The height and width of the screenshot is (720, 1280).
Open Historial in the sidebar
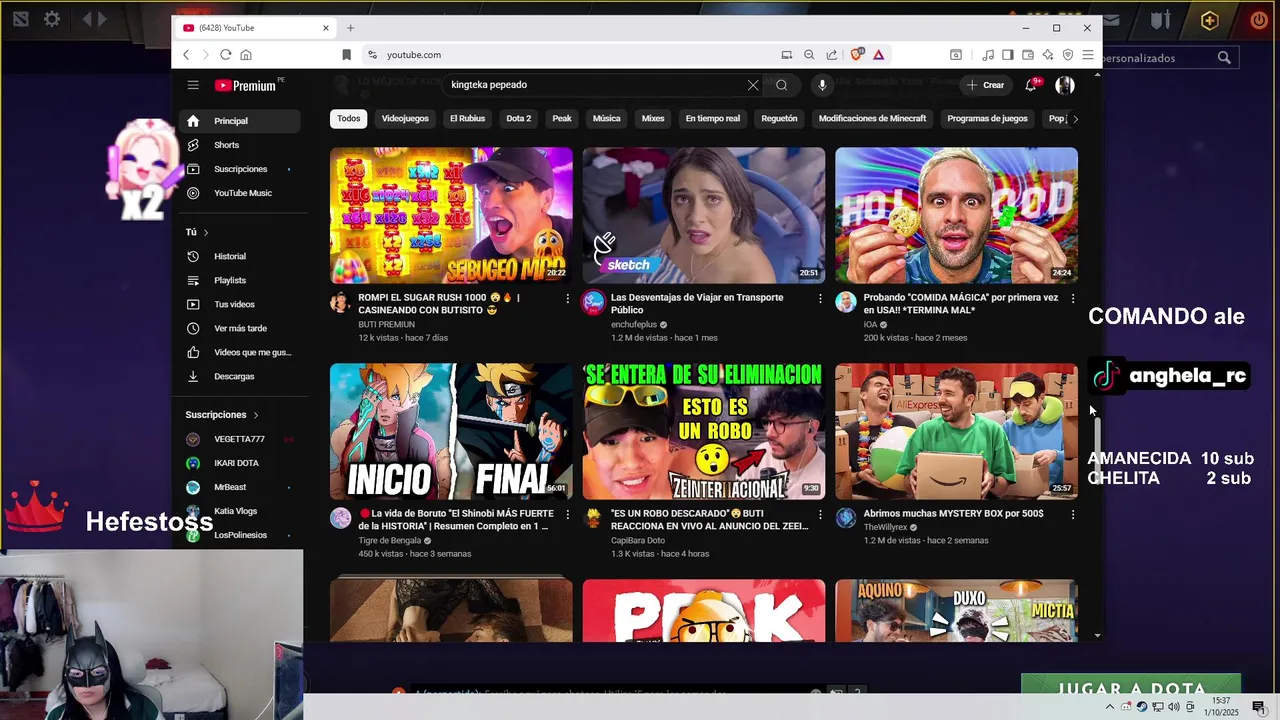coord(240,256)
